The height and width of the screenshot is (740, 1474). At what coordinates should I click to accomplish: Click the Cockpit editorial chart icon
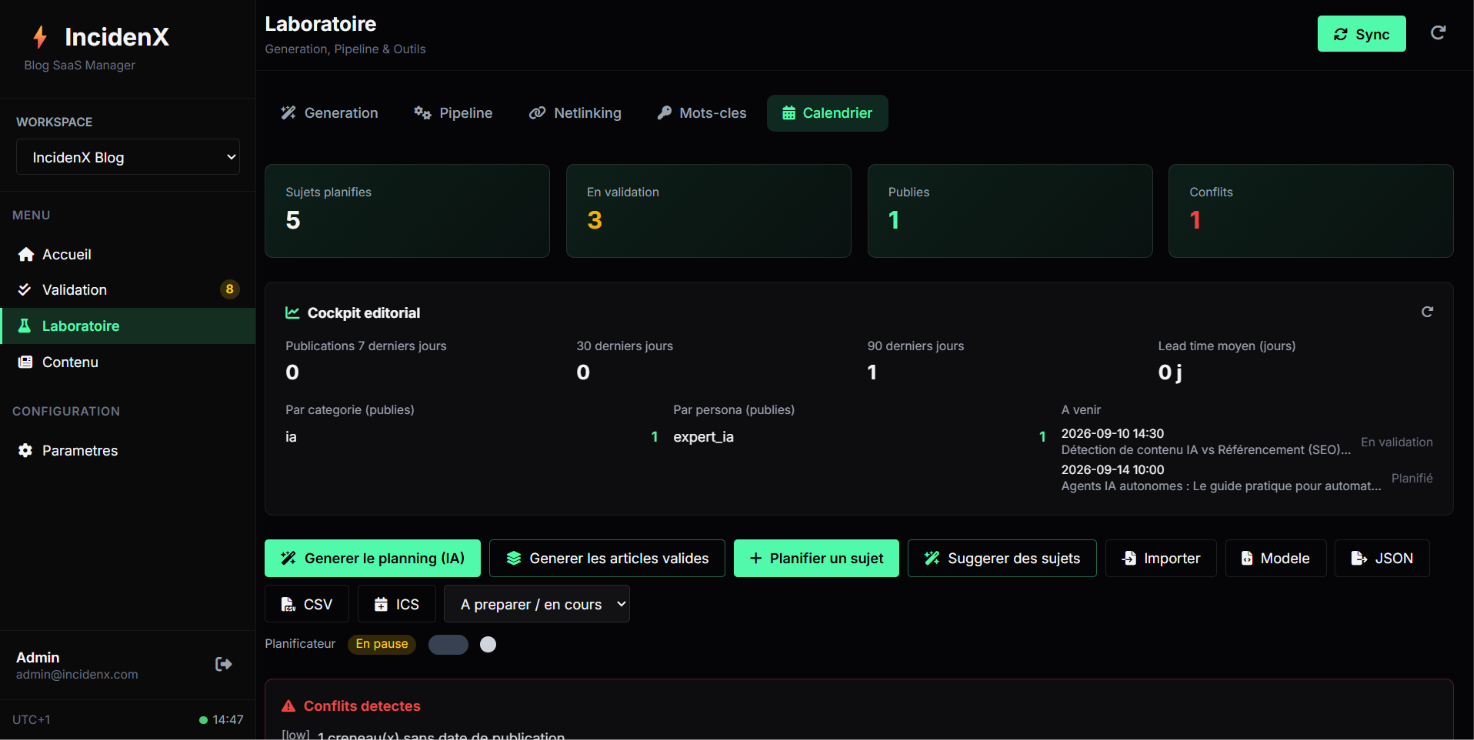tap(293, 313)
